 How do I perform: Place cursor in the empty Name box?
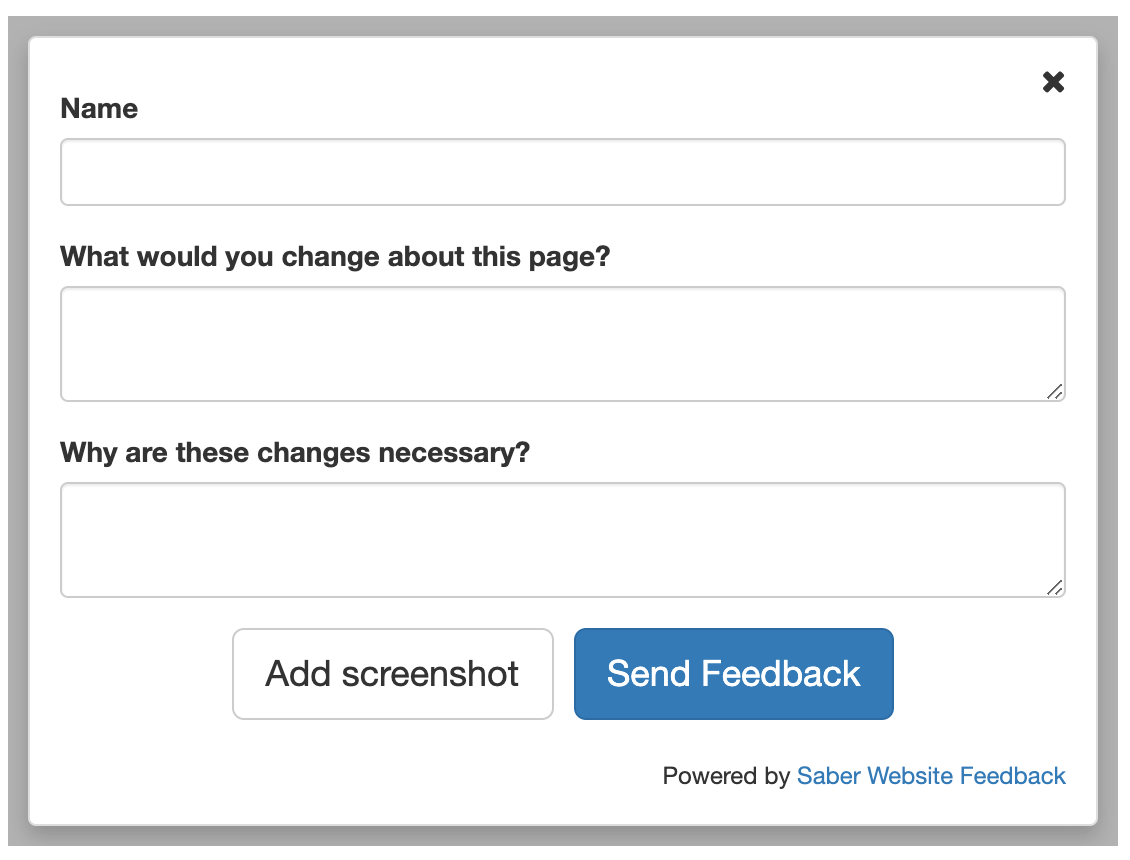(562, 171)
